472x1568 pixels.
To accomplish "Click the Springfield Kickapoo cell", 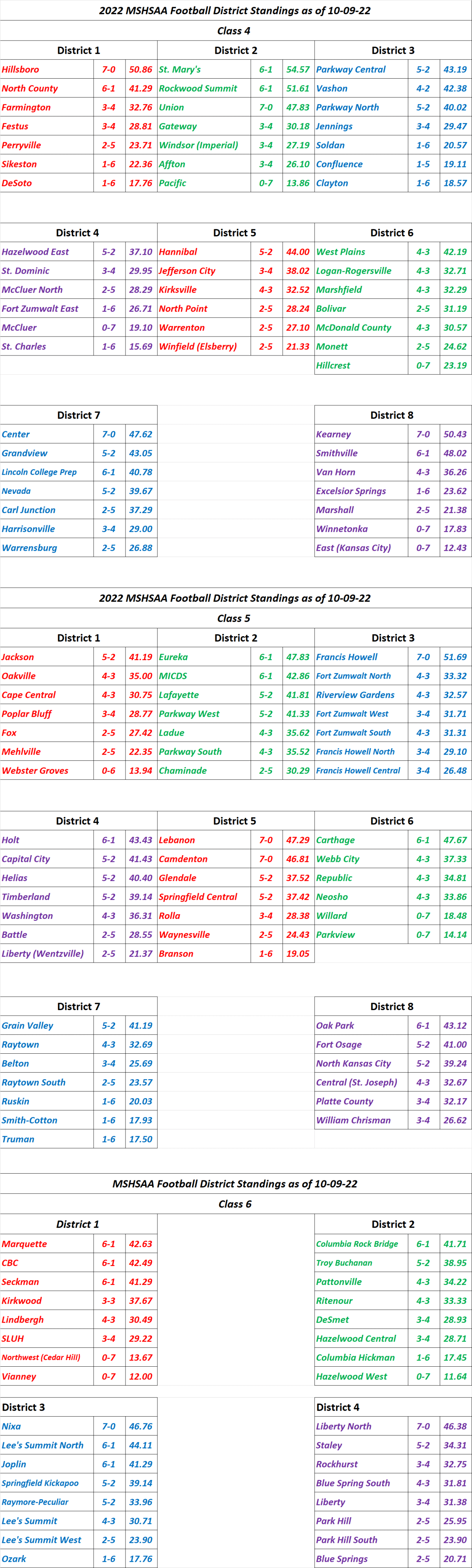I will tap(47, 1483).
